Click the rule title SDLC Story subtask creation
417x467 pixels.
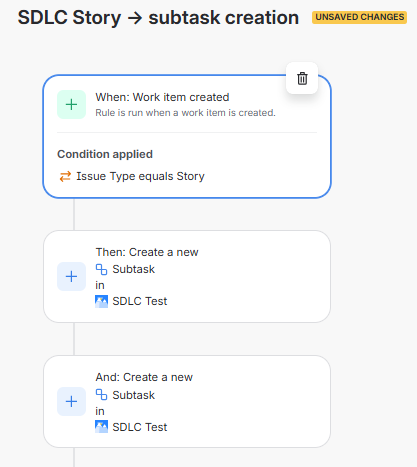(158, 17)
